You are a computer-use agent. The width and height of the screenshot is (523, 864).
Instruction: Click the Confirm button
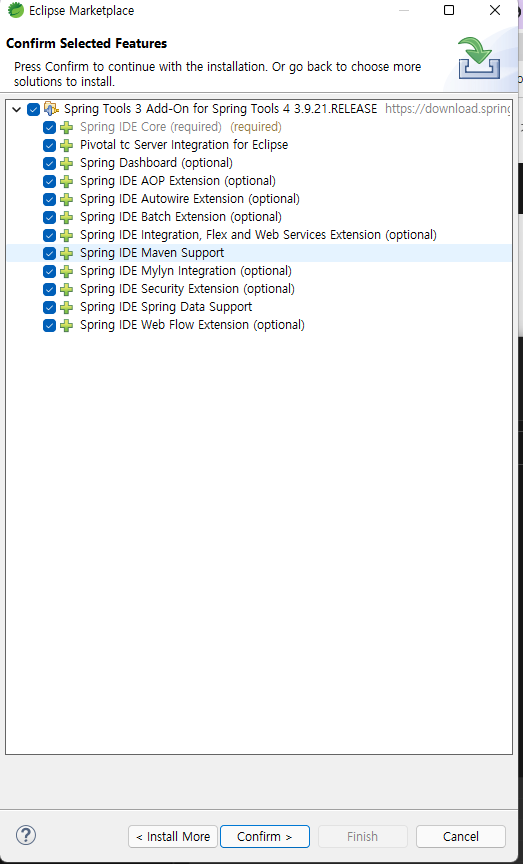(265, 836)
